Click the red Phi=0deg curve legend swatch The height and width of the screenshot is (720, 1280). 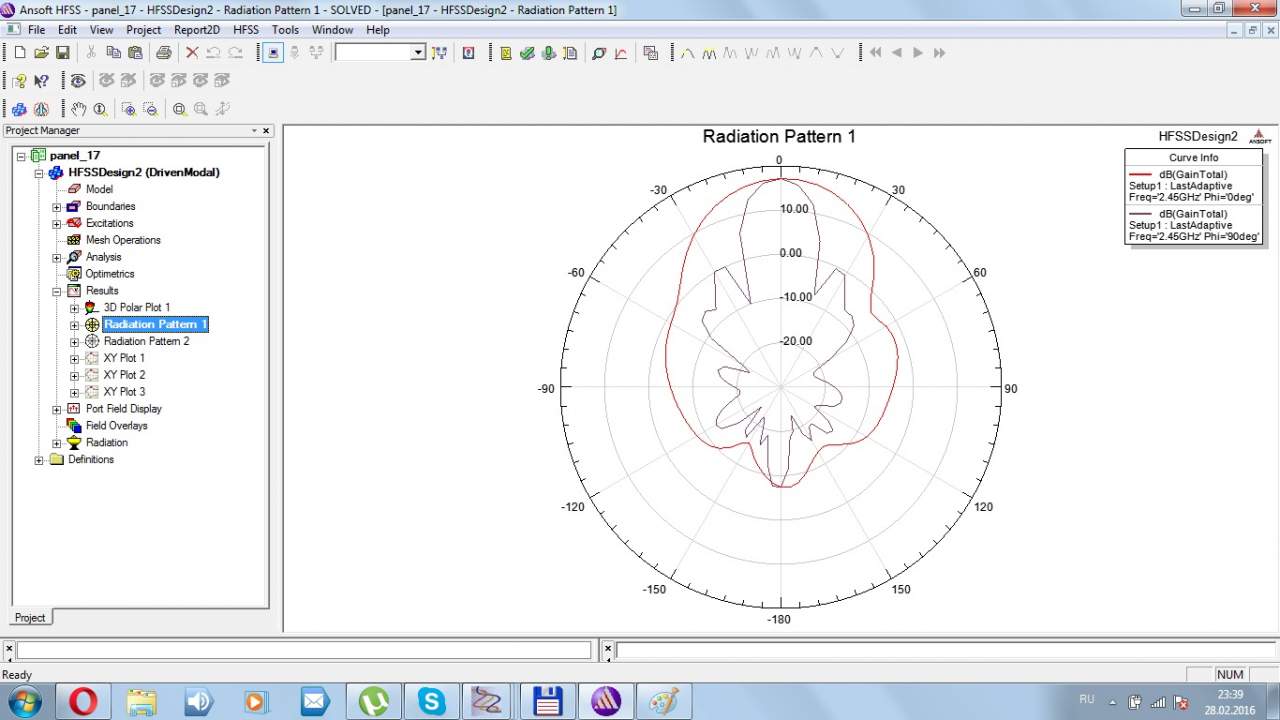pos(1140,175)
